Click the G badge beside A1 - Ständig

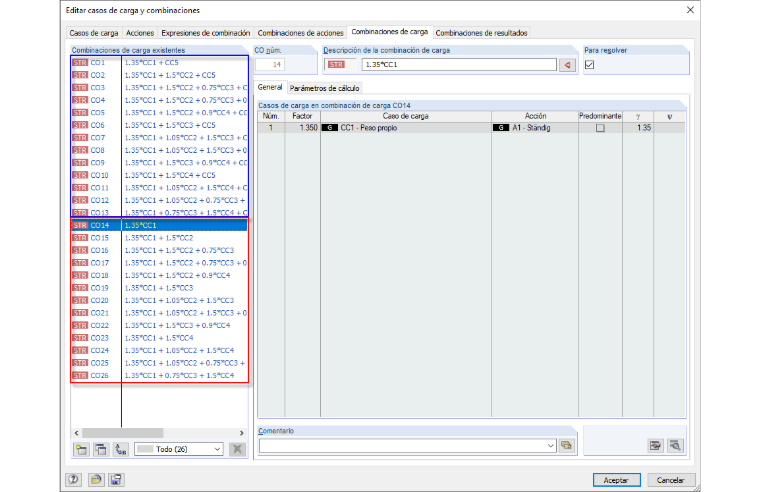pos(501,128)
